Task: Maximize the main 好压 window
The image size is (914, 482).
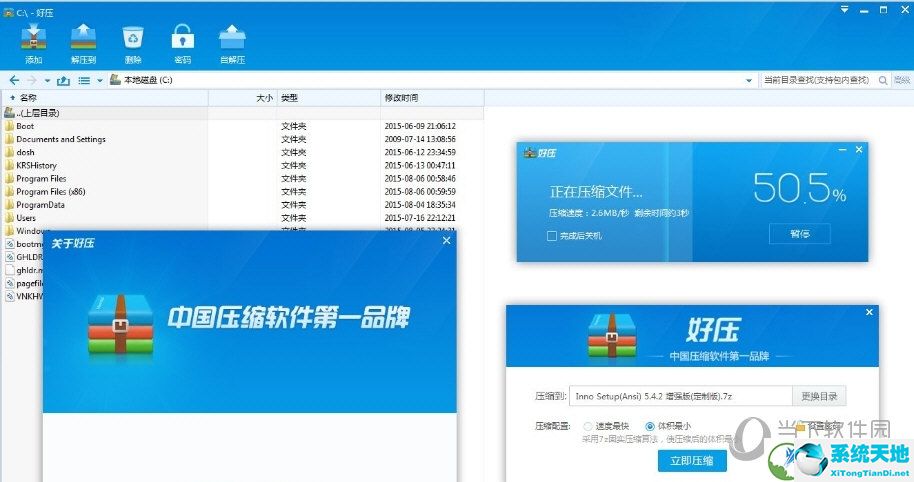Action: 883,10
